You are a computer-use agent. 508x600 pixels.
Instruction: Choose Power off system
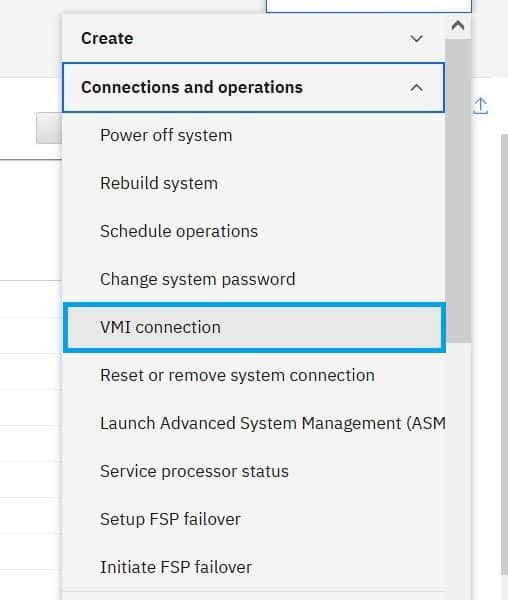(254, 135)
